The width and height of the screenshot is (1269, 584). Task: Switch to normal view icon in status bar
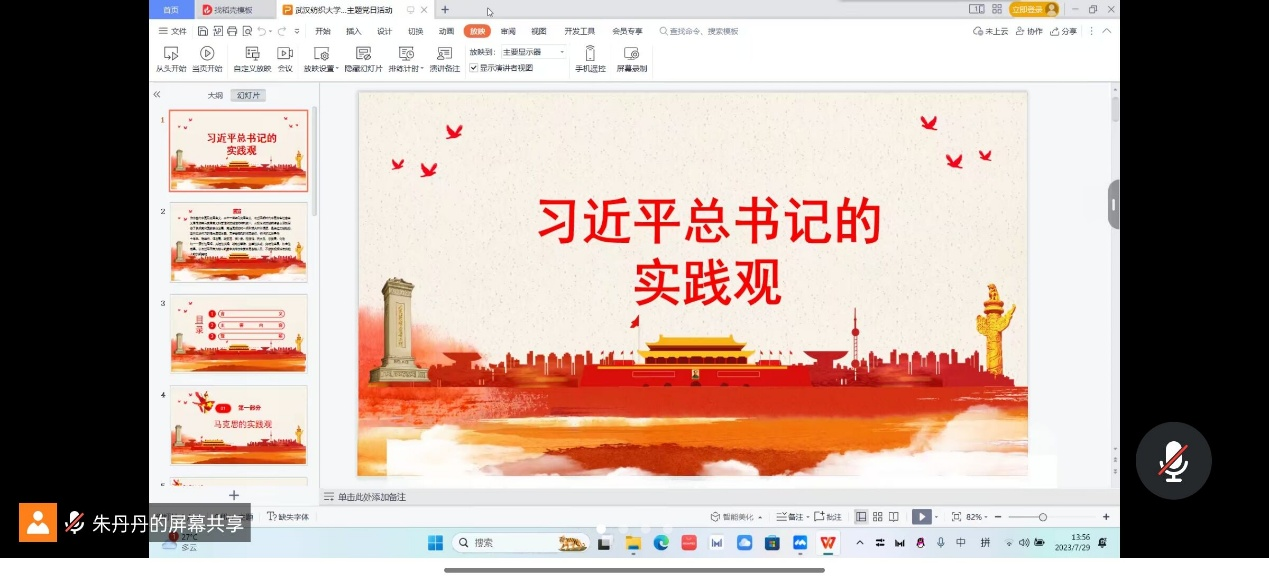click(861, 516)
